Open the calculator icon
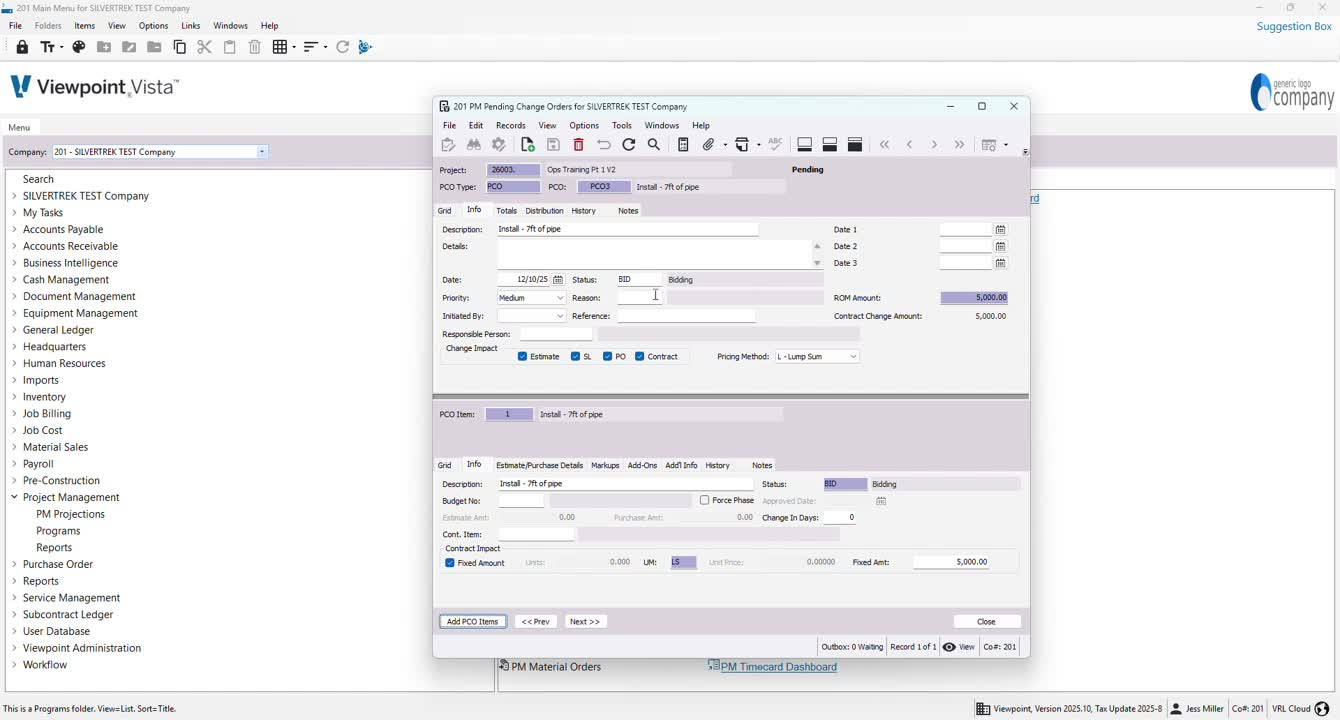 683,145
